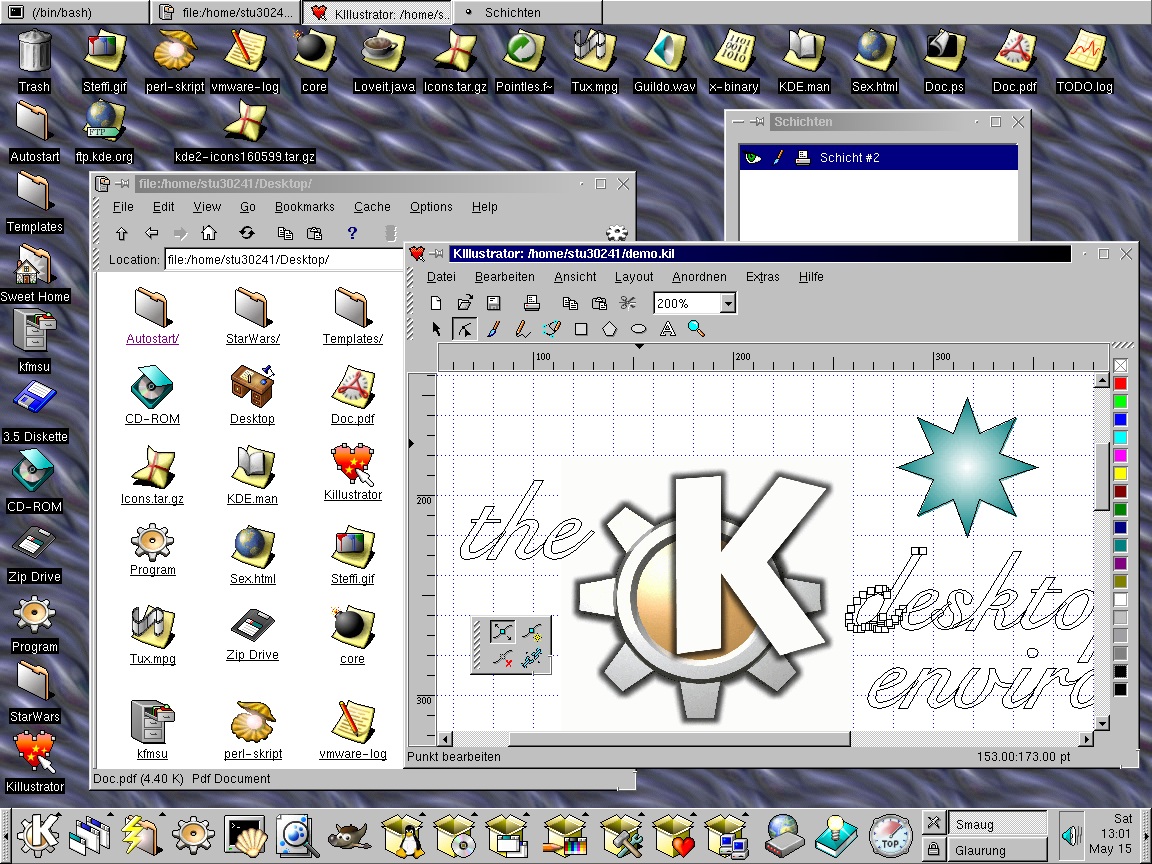Open the K application launcher menu
The width and height of the screenshot is (1152, 864).
click(x=40, y=832)
